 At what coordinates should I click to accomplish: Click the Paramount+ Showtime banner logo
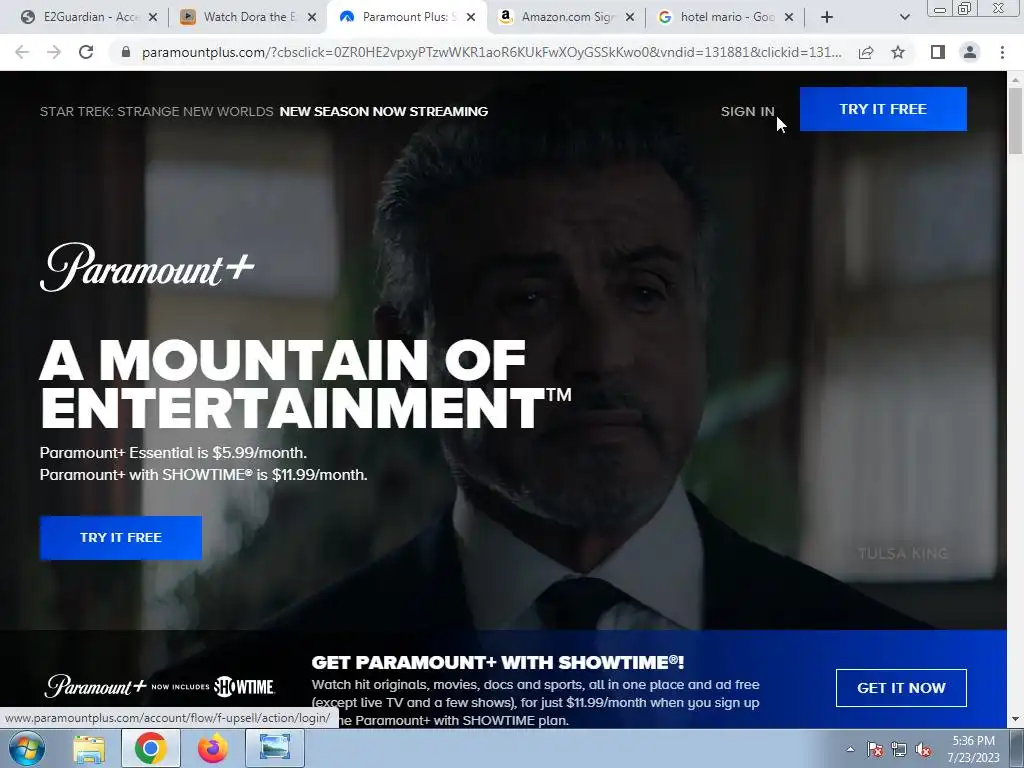pos(160,686)
